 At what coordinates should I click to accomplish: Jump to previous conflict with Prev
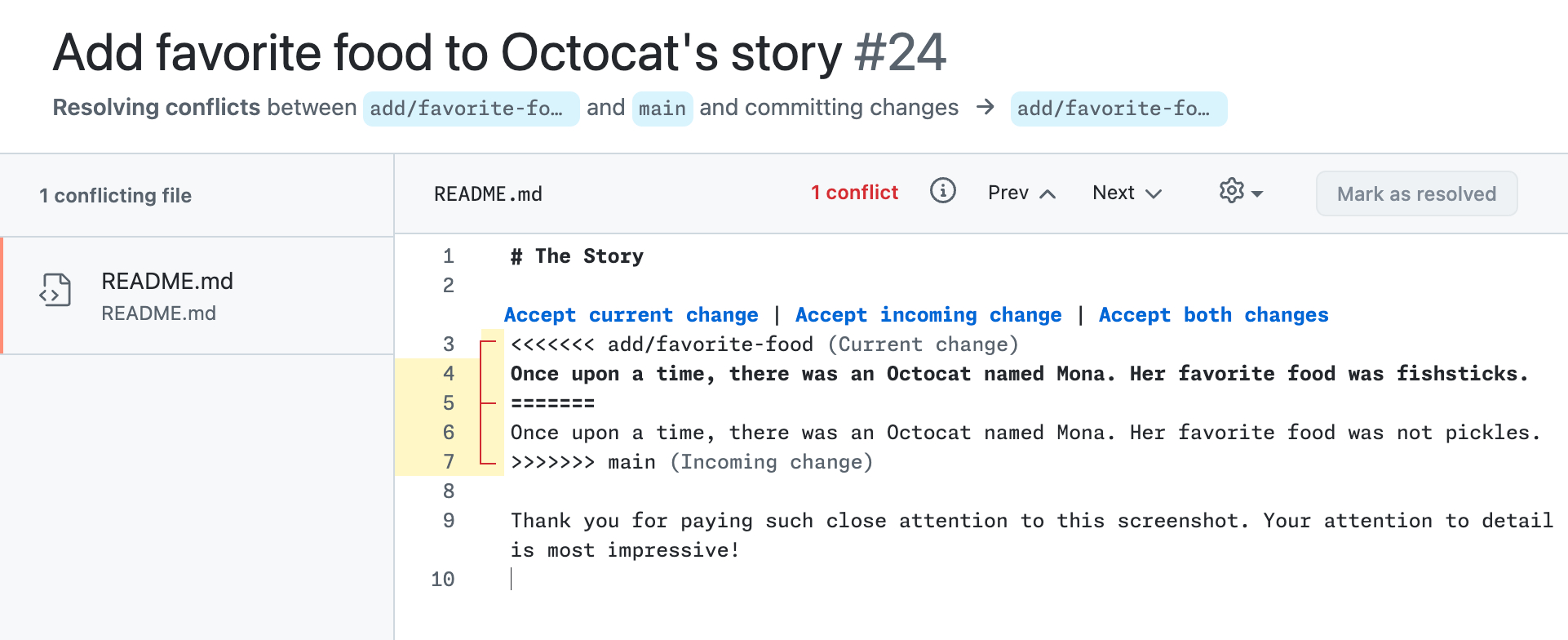pyautogui.click(x=1021, y=193)
